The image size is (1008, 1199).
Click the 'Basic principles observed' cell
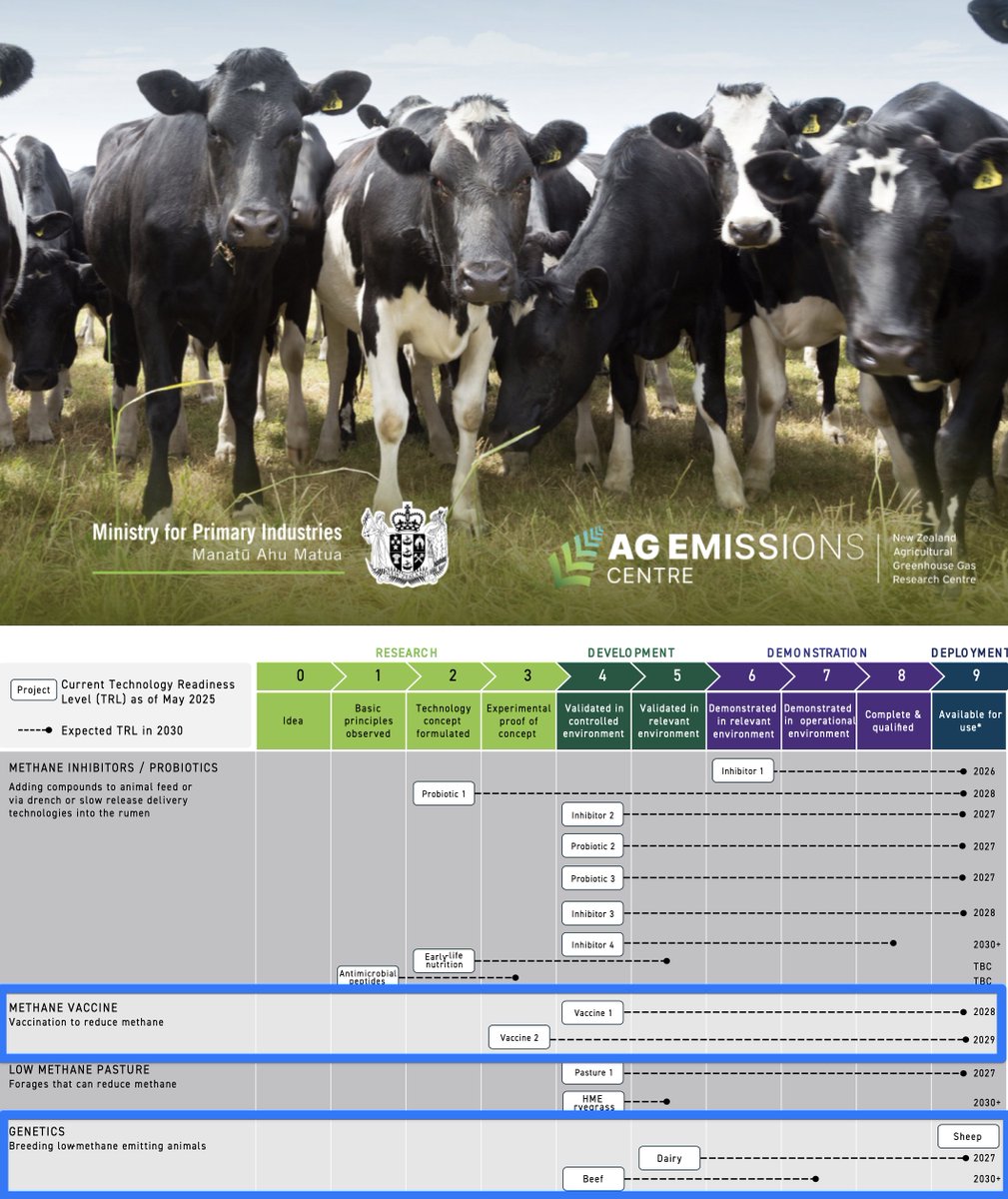tap(369, 720)
